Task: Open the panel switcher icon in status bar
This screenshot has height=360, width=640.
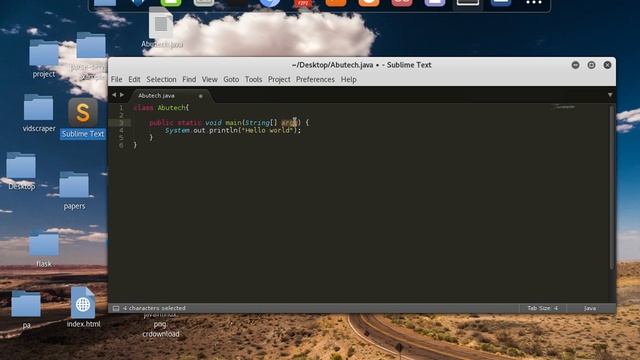Action: pos(116,308)
